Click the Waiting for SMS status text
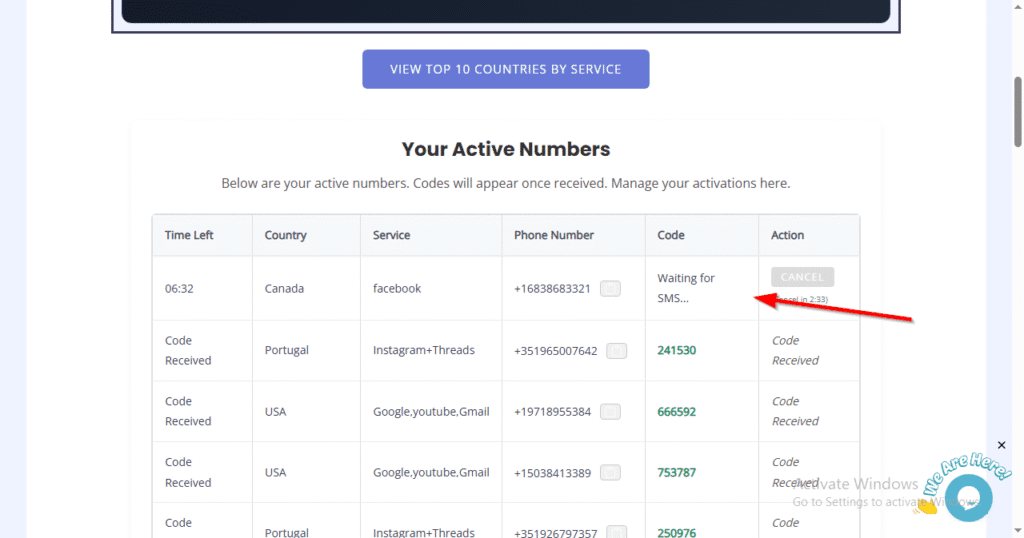The image size is (1024, 538). (686, 288)
